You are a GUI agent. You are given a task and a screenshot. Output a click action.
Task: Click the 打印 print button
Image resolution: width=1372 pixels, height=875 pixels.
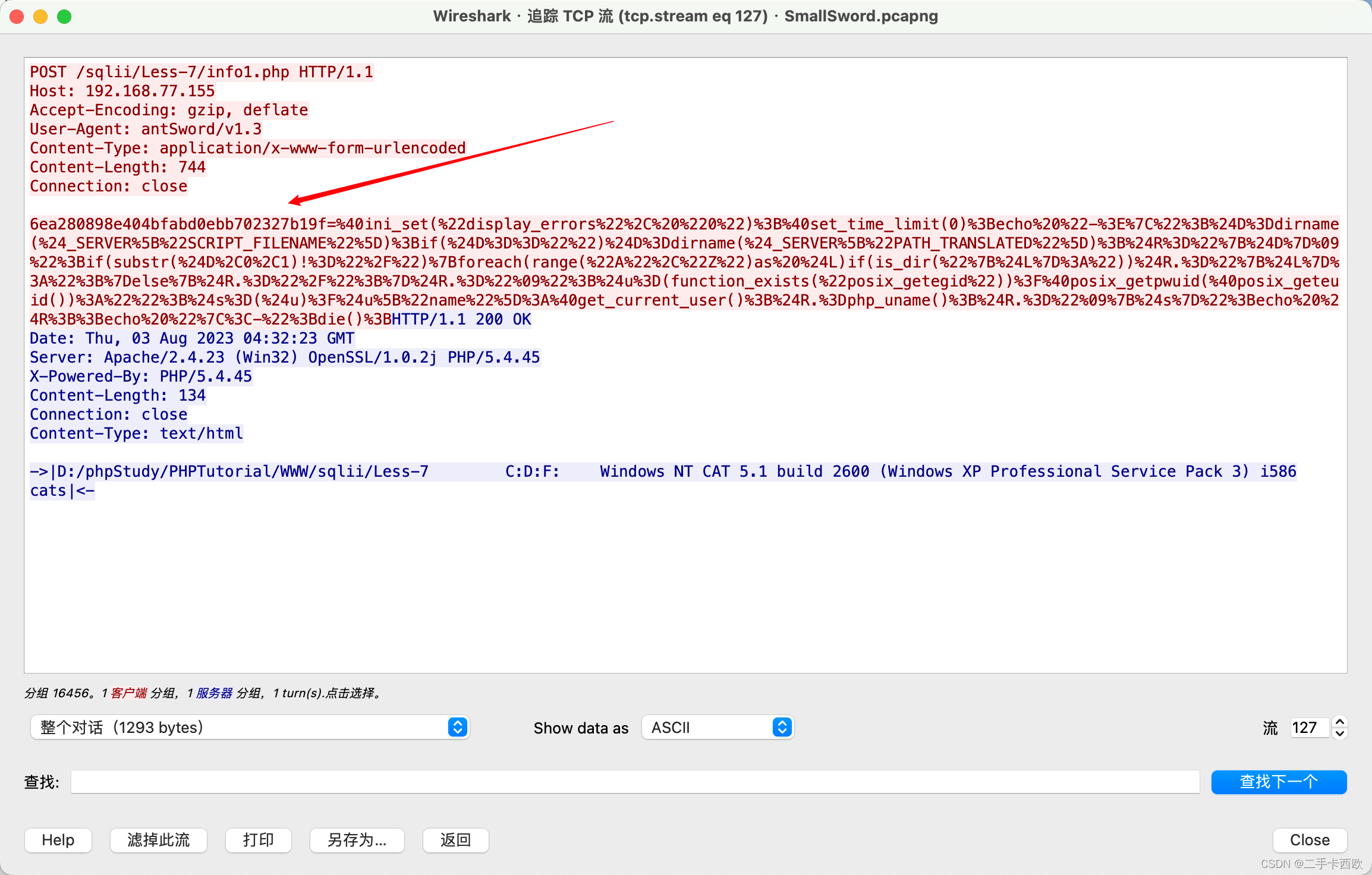click(x=258, y=840)
